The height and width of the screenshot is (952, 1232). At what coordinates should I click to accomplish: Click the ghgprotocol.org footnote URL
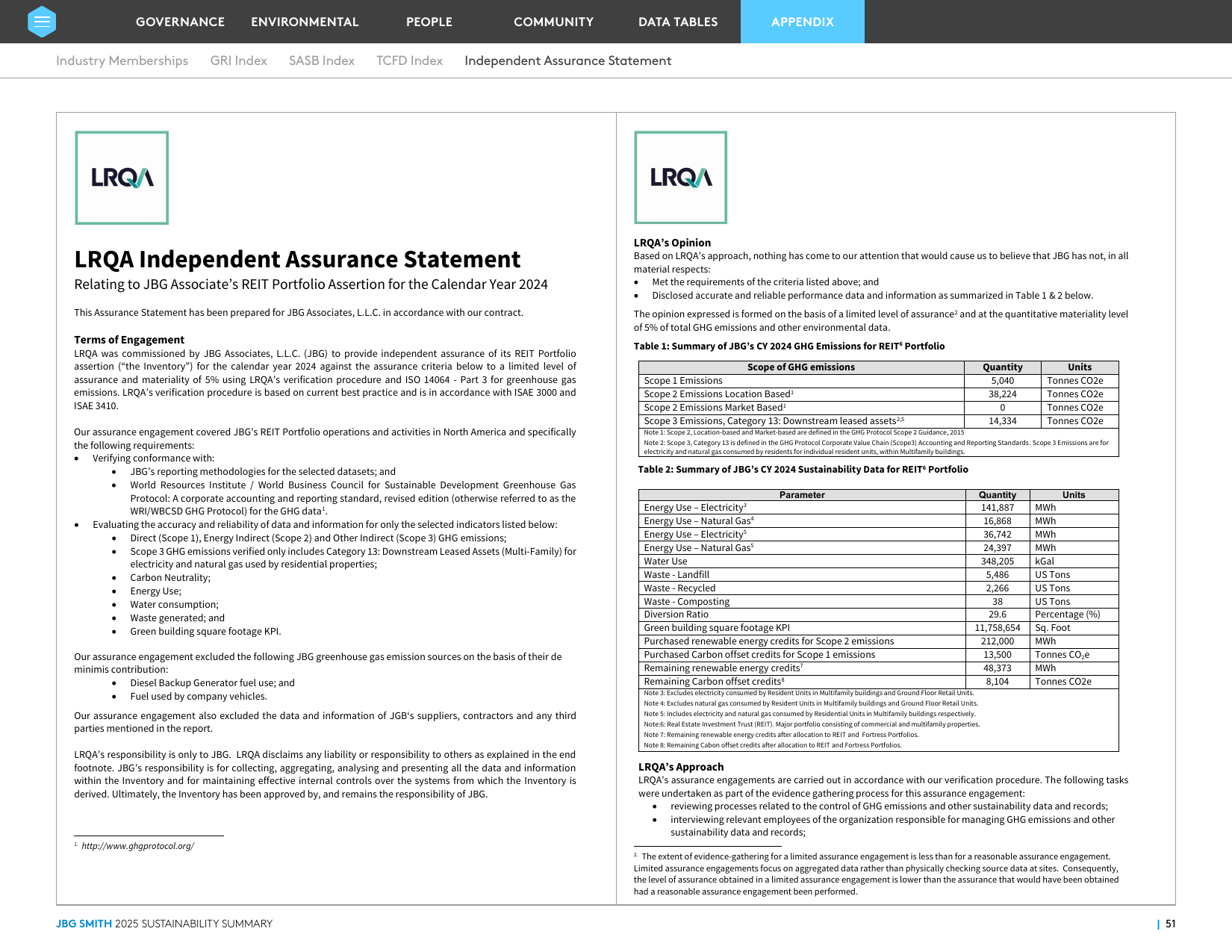pyautogui.click(x=137, y=846)
